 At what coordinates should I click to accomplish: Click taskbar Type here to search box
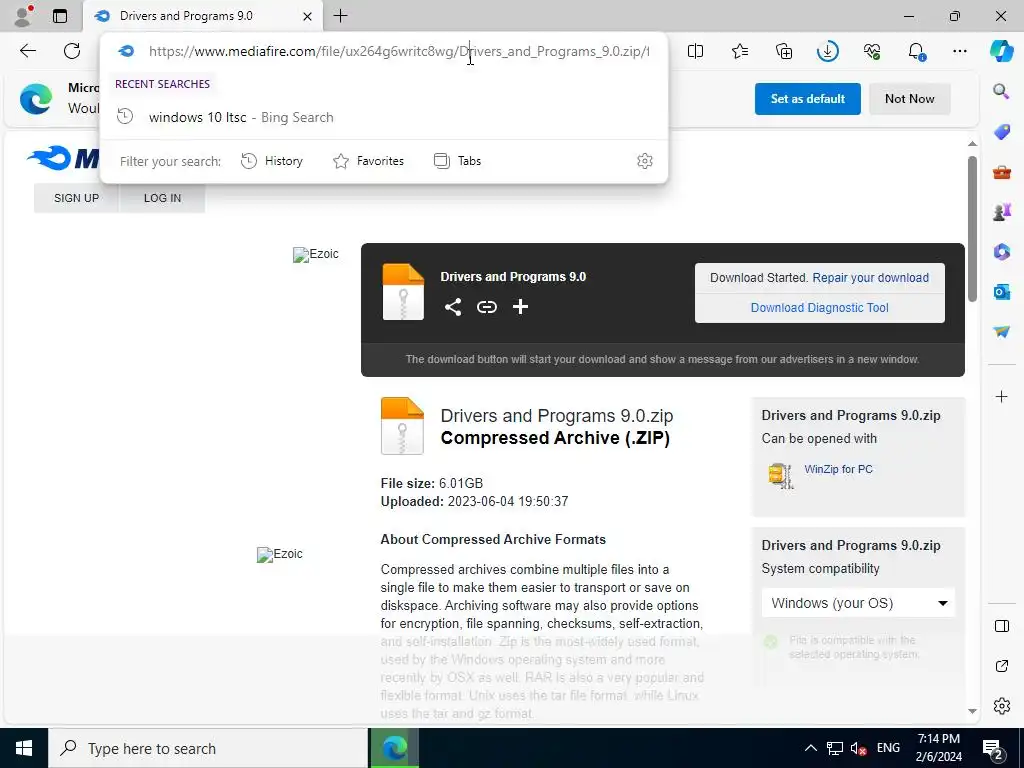coord(208,748)
